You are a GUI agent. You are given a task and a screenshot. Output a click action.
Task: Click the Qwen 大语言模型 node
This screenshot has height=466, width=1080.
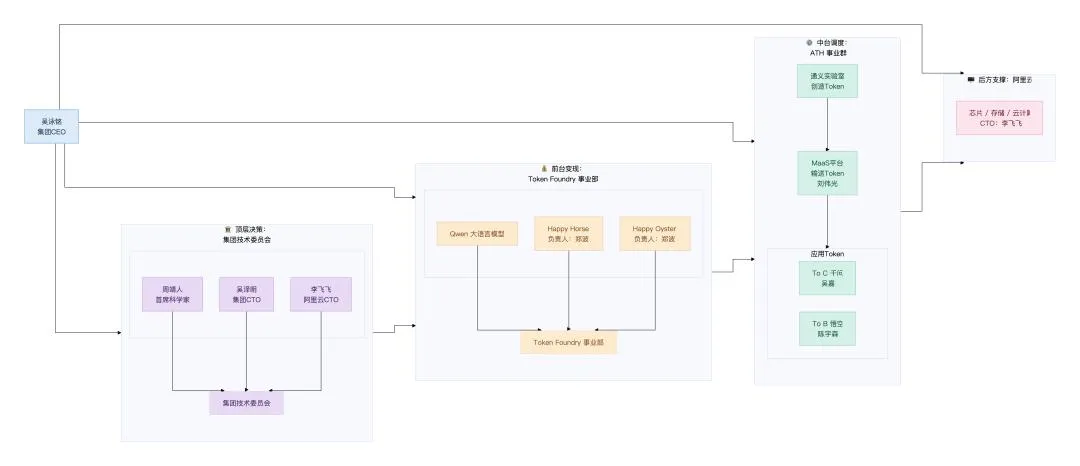click(x=477, y=233)
